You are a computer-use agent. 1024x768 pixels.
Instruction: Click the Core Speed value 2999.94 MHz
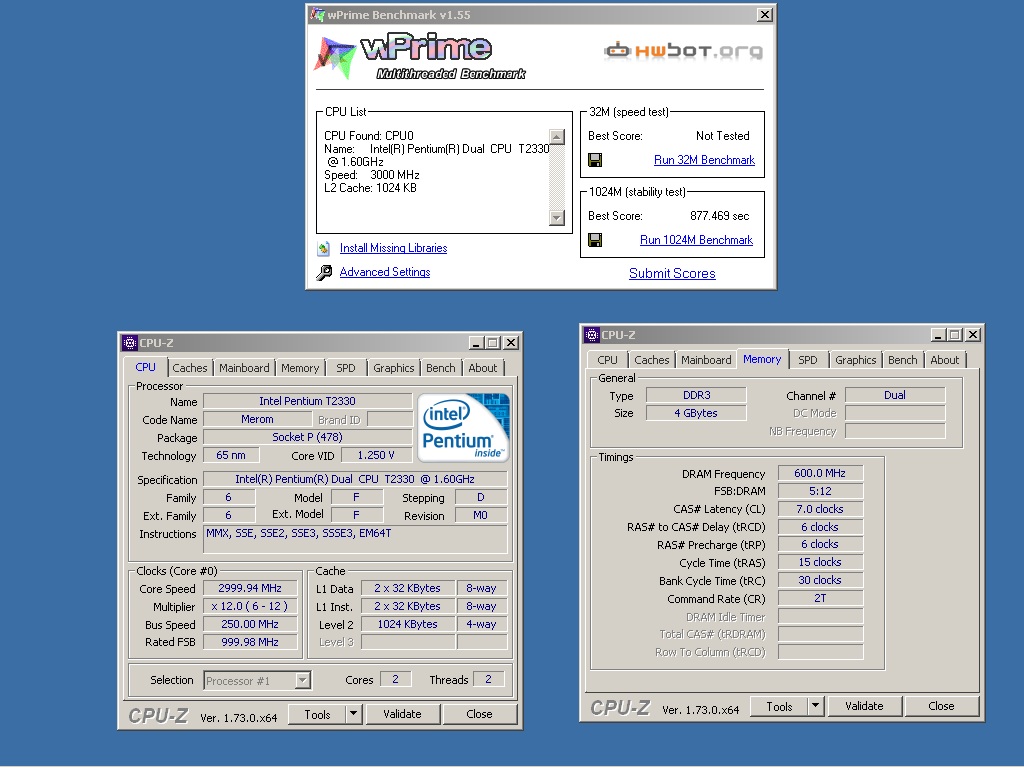[x=250, y=588]
